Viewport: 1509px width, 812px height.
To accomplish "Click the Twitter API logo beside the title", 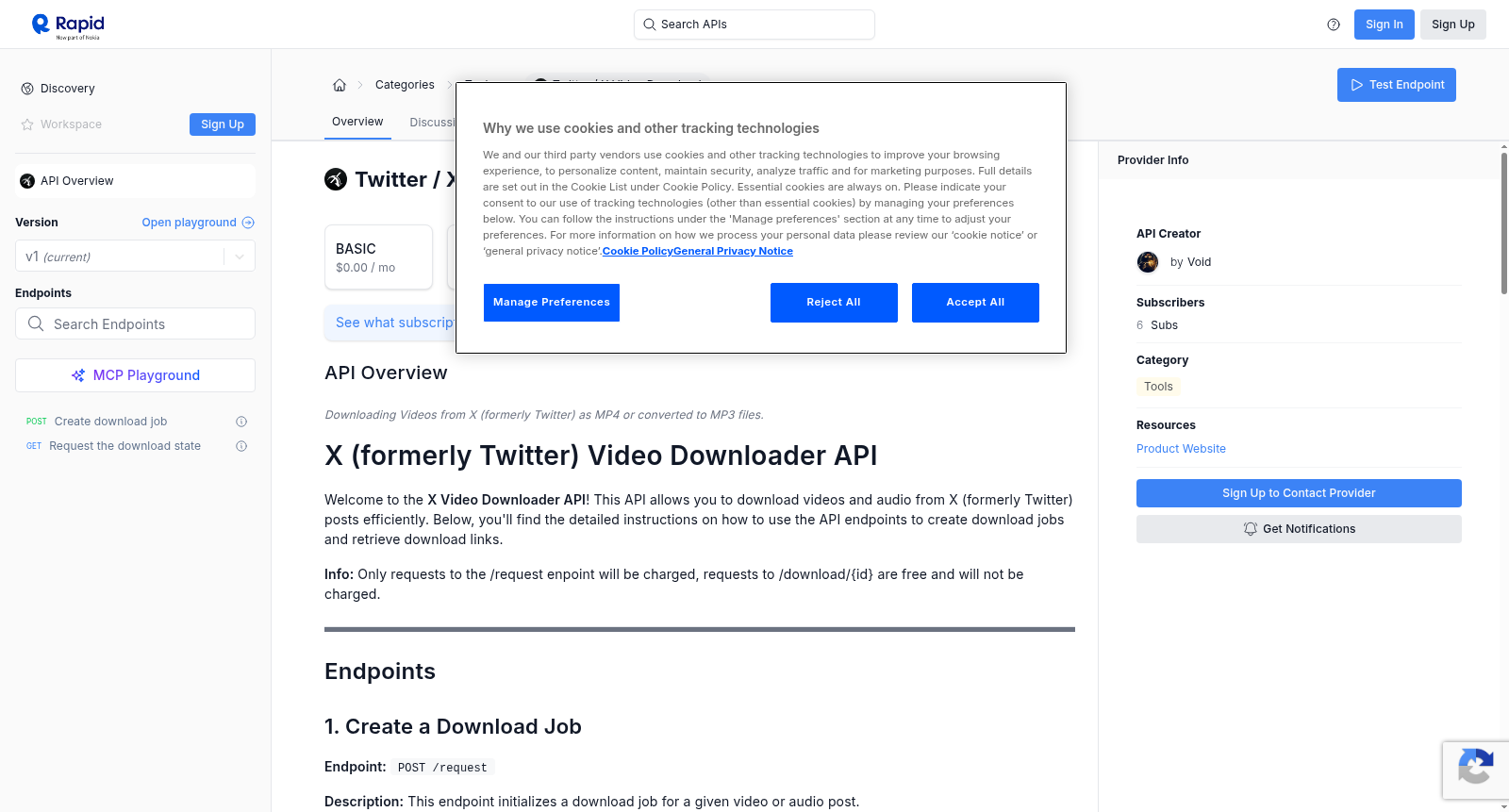I will (x=336, y=179).
